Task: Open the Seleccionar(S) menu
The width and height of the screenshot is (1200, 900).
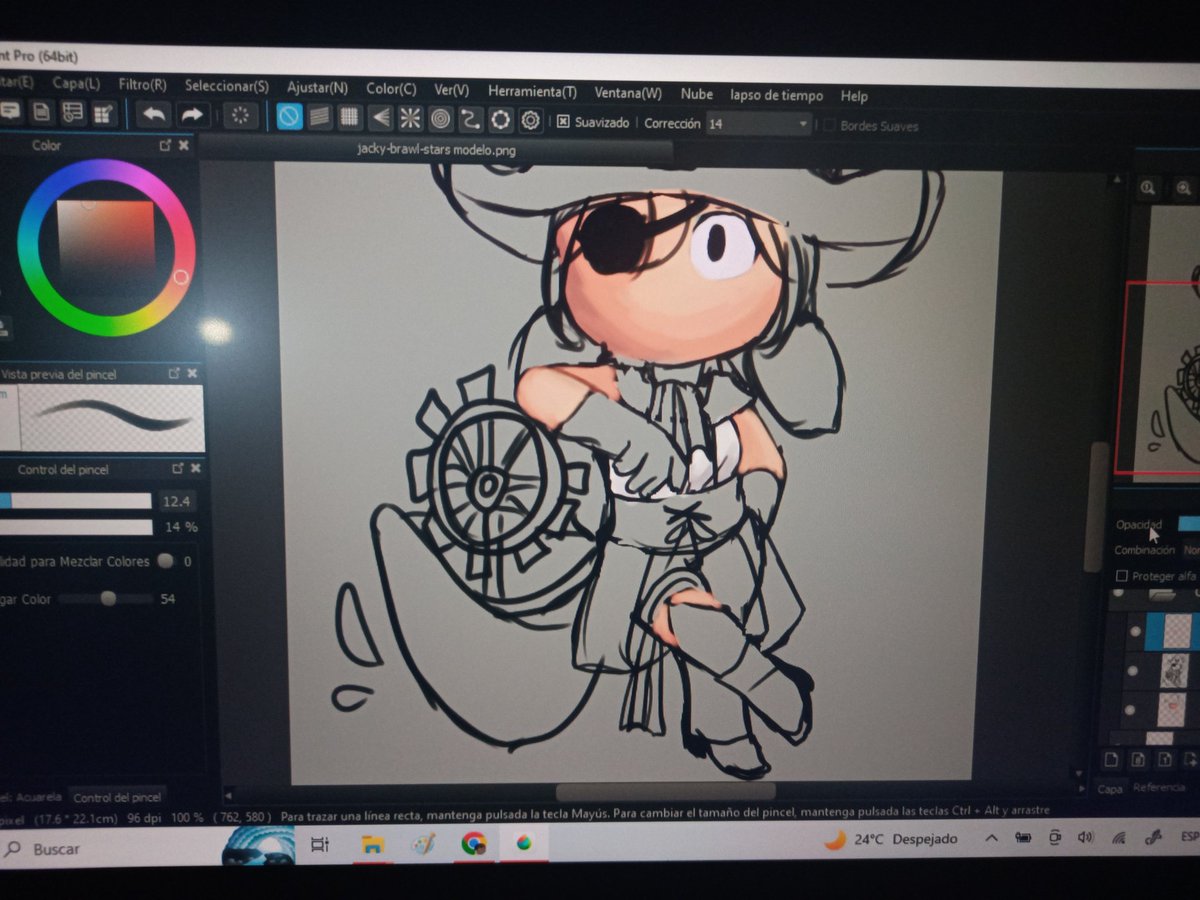Action: (226, 87)
